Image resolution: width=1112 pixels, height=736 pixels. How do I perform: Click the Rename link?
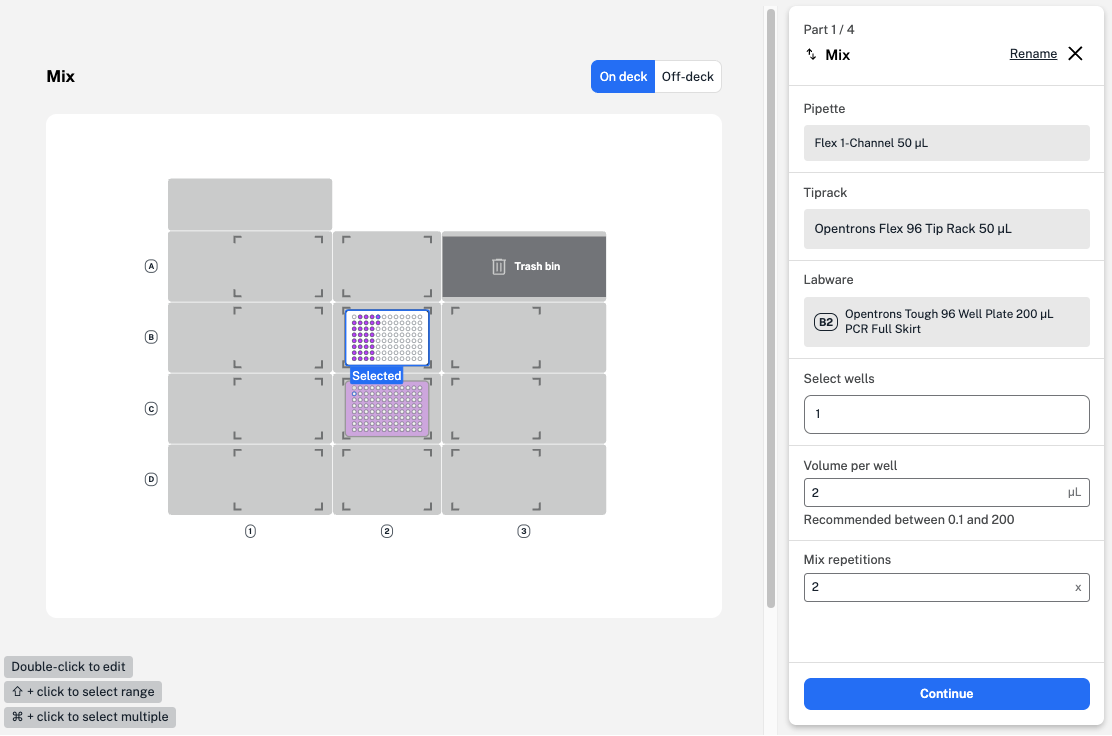tap(1033, 54)
